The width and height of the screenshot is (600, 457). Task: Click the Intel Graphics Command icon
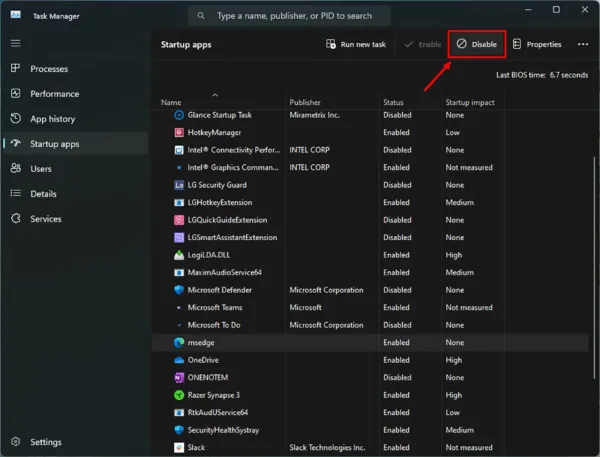pos(179,167)
